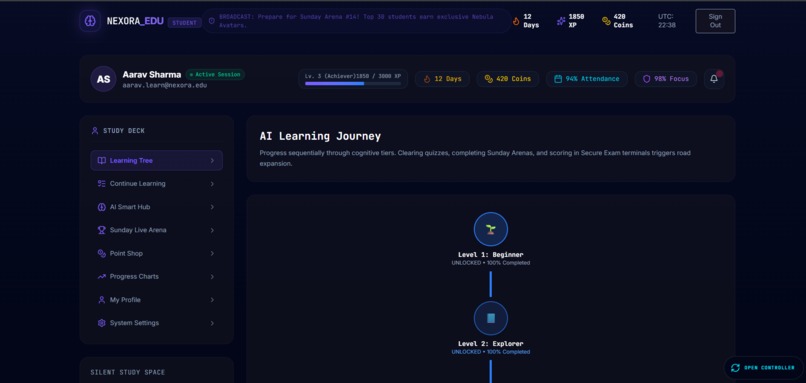Expand System Settings chevron

coord(212,323)
